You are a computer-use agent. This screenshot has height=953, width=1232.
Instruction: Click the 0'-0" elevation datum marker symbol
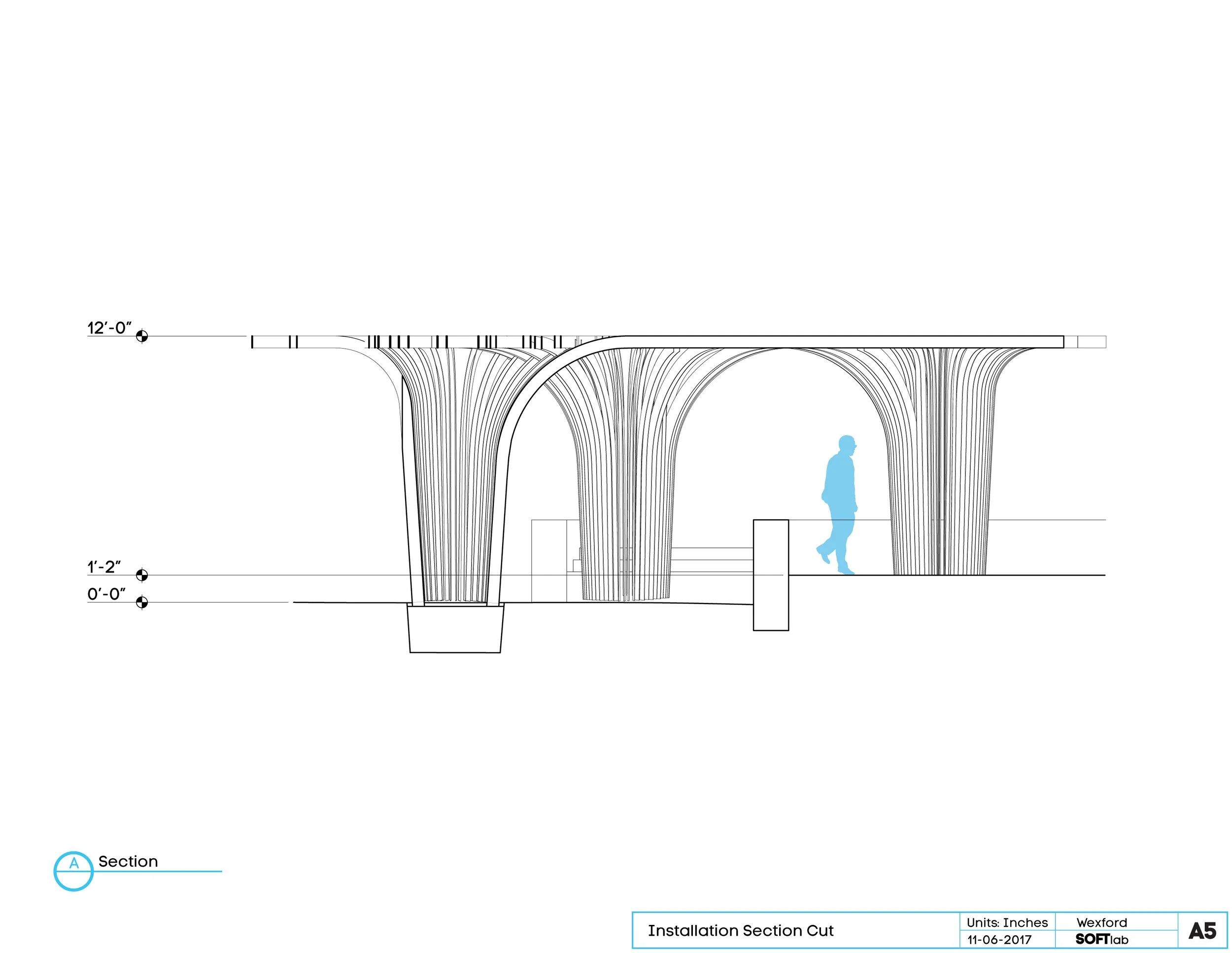[x=141, y=602]
